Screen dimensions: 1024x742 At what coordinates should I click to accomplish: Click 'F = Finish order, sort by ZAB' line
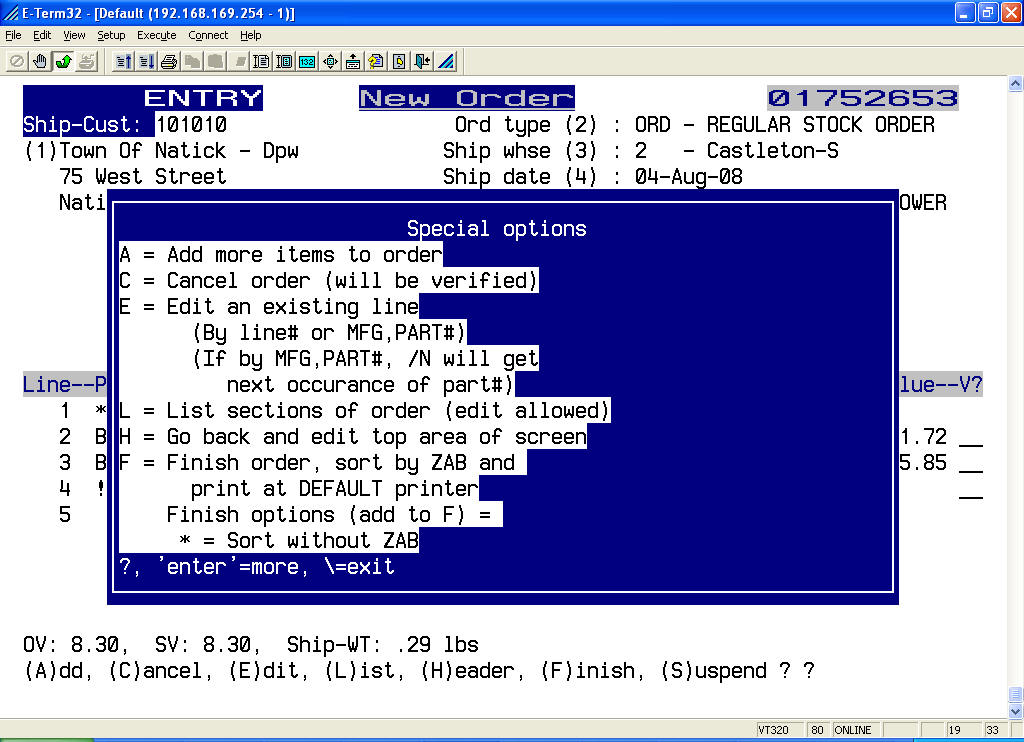point(323,462)
